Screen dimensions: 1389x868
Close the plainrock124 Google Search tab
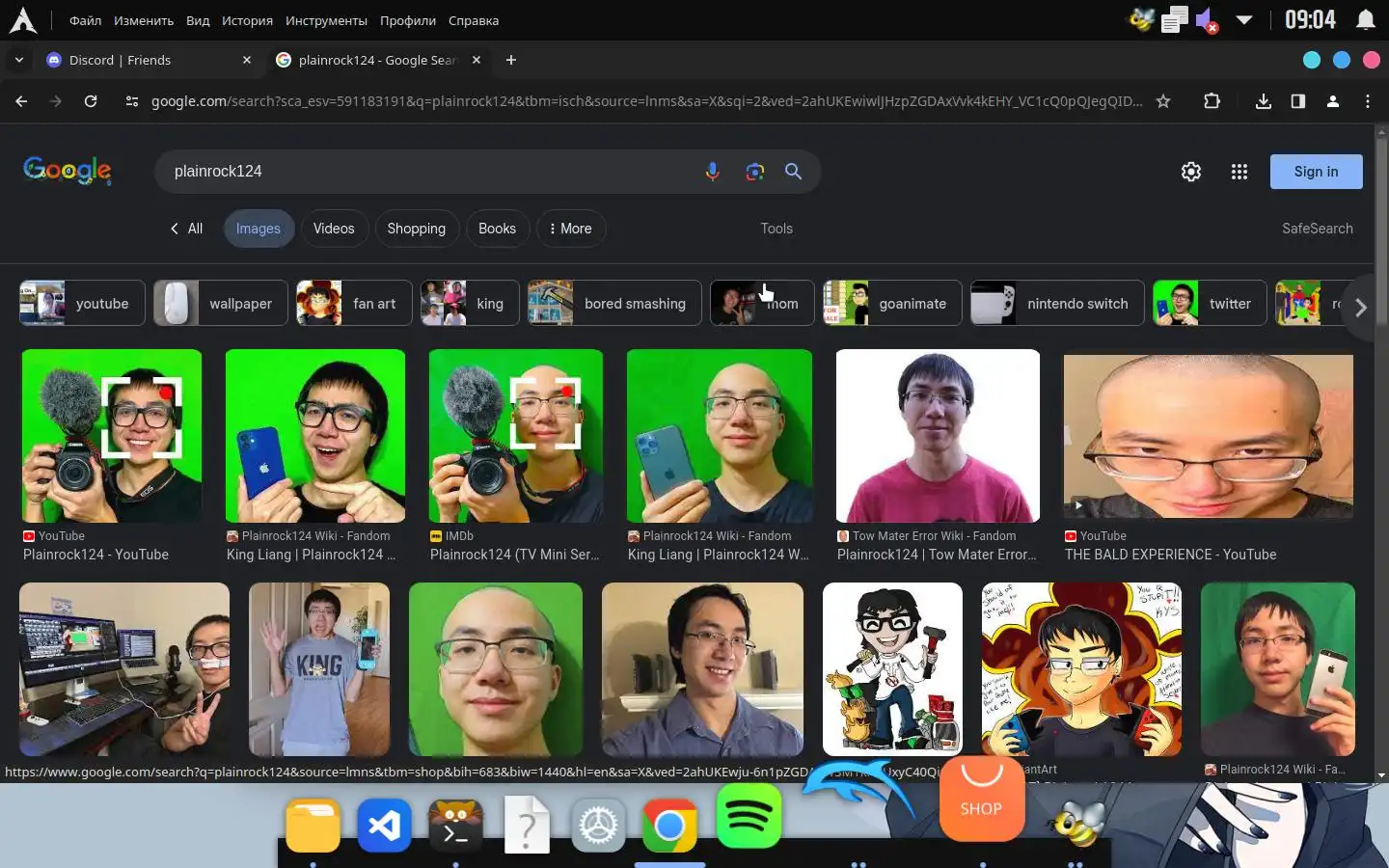pyautogui.click(x=477, y=60)
